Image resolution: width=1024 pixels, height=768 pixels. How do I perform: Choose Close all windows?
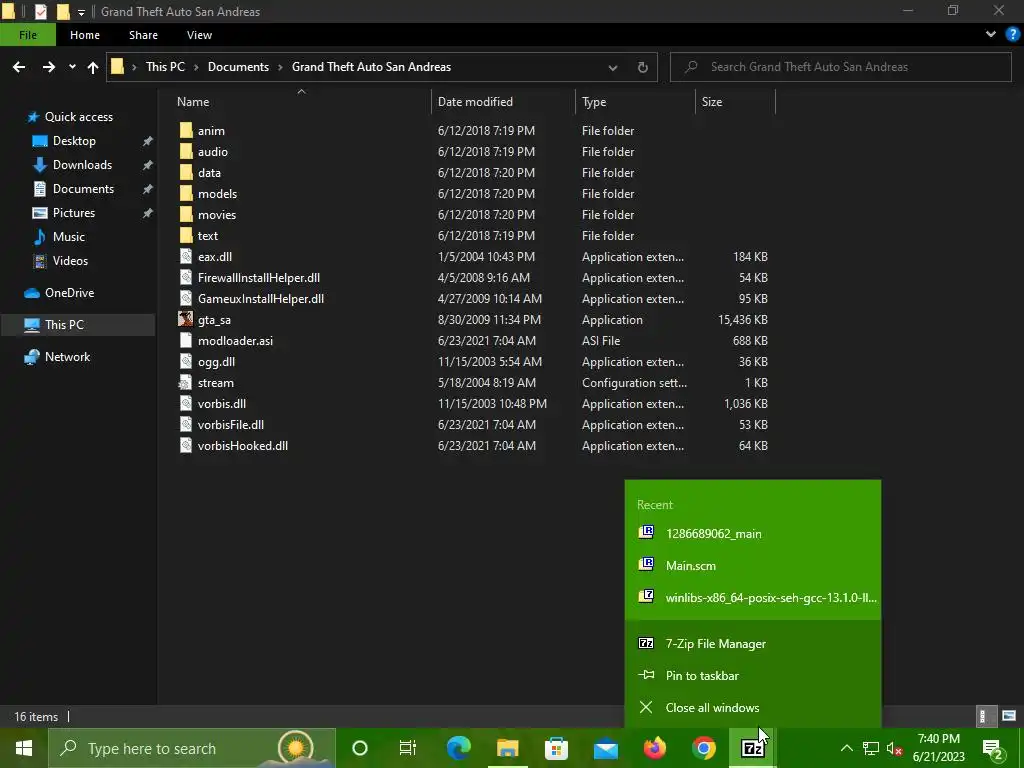pyautogui.click(x=752, y=707)
